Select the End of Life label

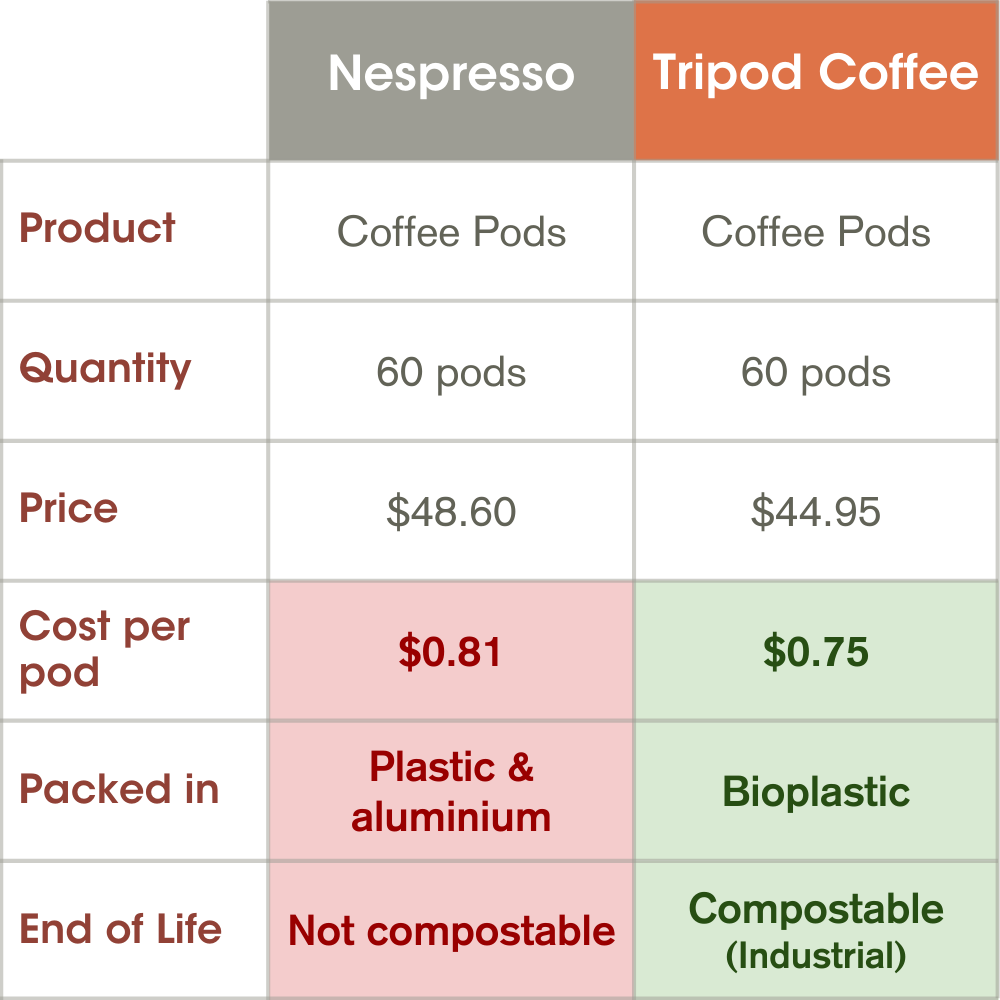(x=120, y=929)
